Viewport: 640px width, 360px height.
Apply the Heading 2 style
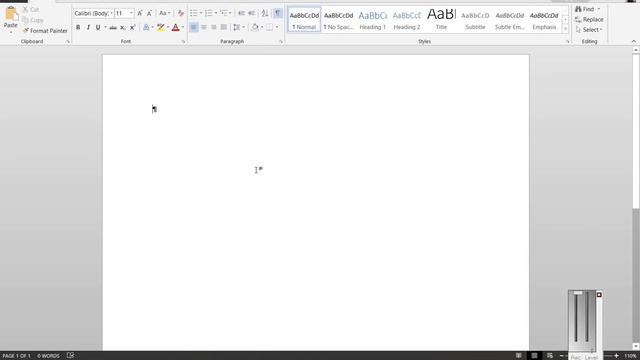tap(407, 19)
